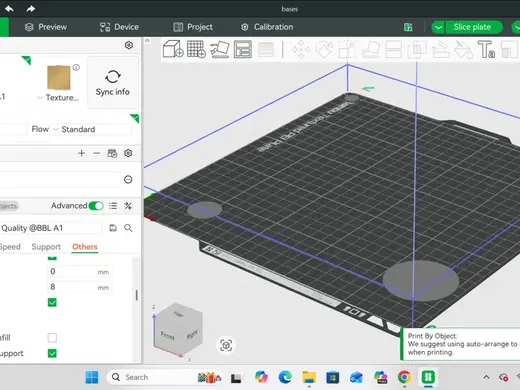Click the circled minus filament icon
This screenshot has height=390, width=520.
pyautogui.click(x=128, y=180)
